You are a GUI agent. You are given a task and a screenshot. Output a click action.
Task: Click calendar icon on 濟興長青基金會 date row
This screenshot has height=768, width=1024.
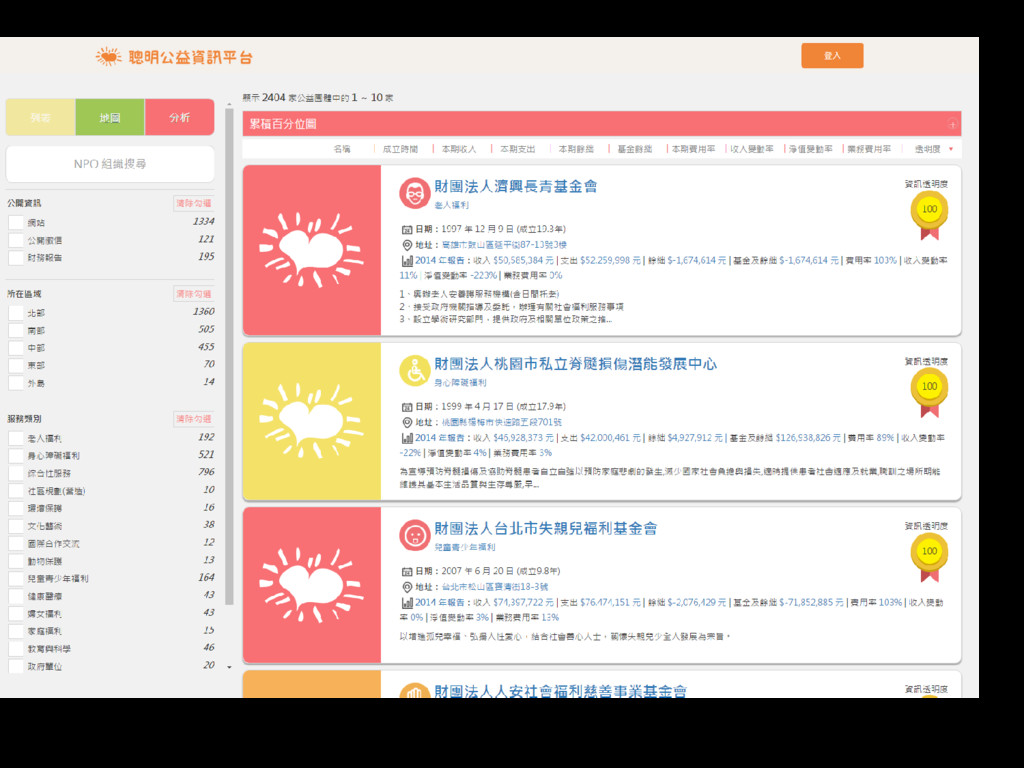click(x=407, y=229)
